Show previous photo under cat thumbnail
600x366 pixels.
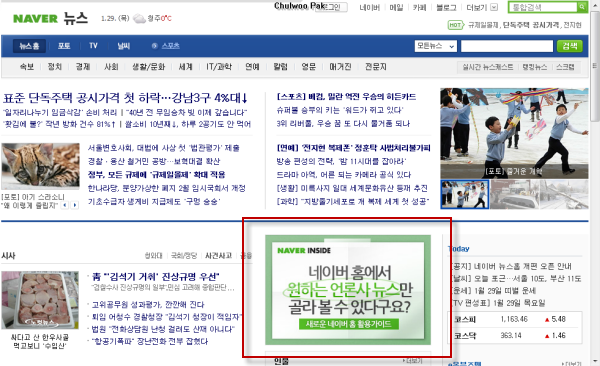(x=65, y=206)
